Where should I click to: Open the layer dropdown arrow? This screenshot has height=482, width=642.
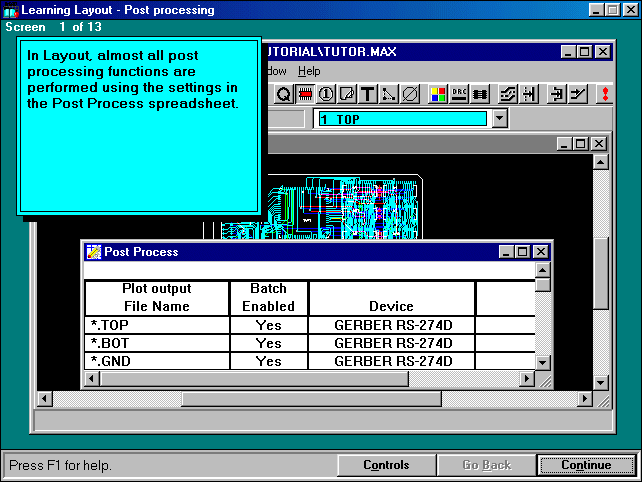[500, 118]
